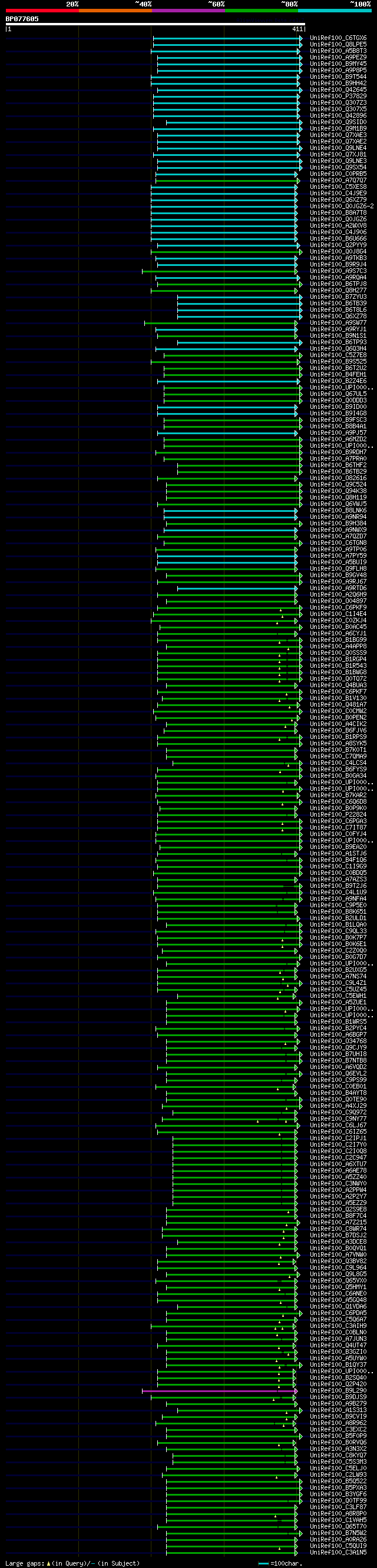Select hit label UniRef100_B9DJS9

coord(338,1397)
